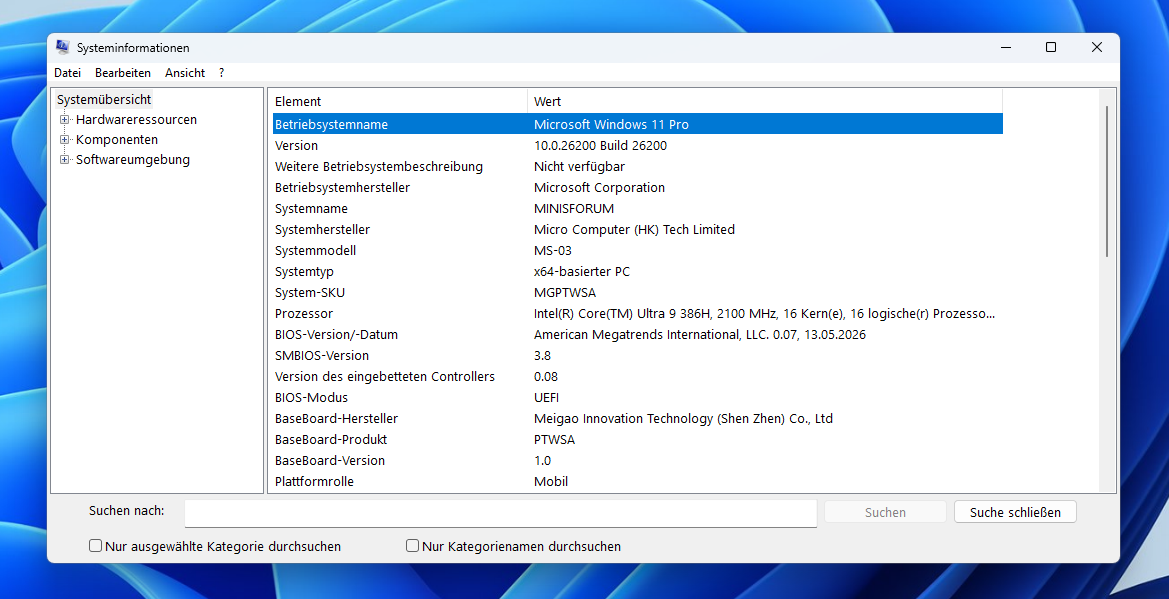Select the Komponenten tree label
The image size is (1169, 599).
coord(117,139)
